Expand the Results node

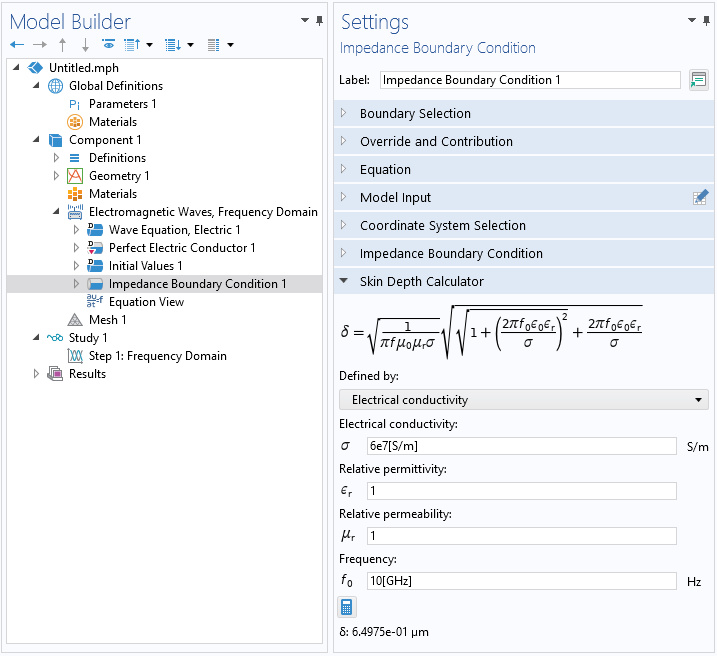pos(36,373)
